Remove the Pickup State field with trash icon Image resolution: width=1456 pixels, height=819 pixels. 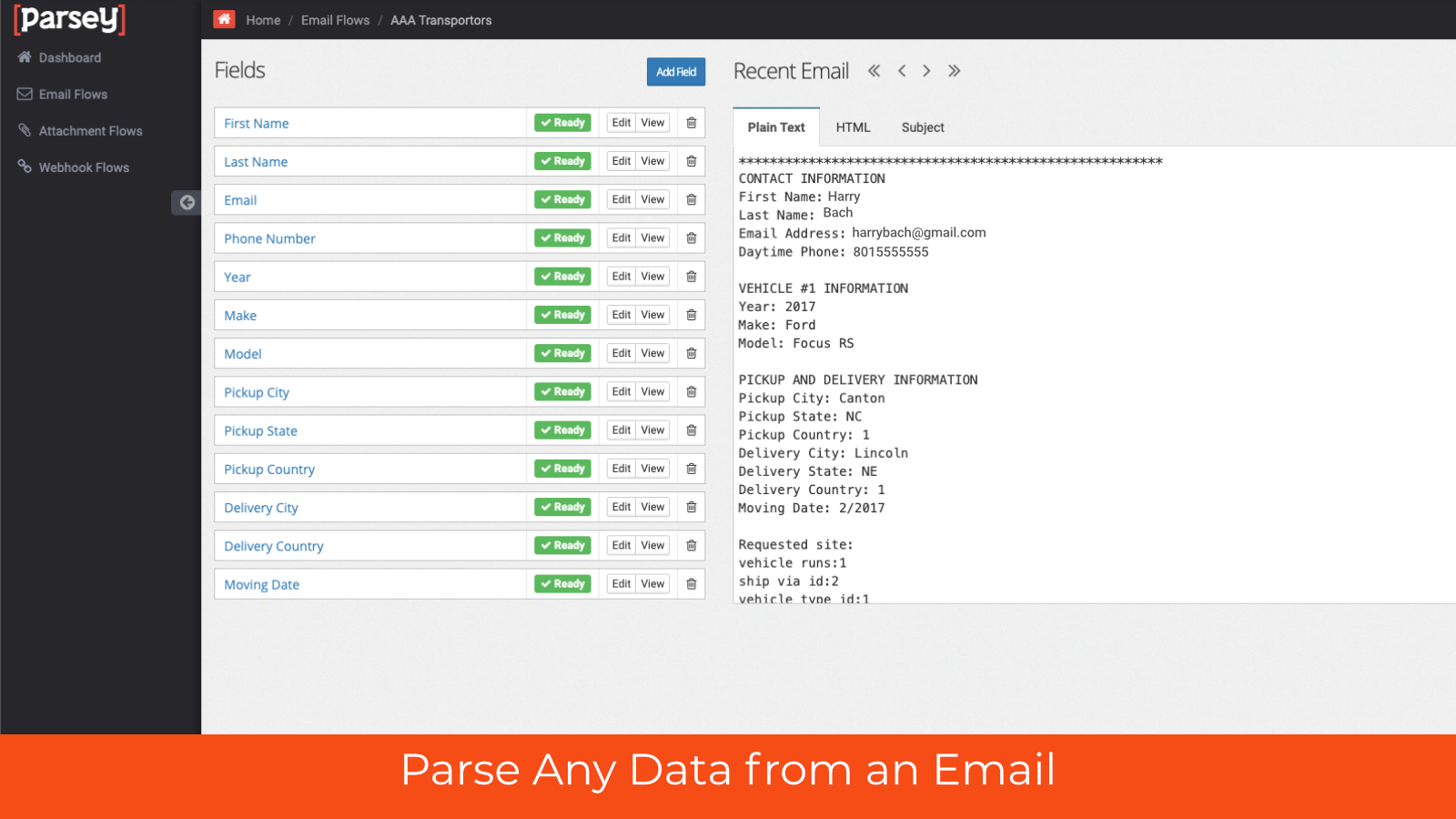point(692,430)
